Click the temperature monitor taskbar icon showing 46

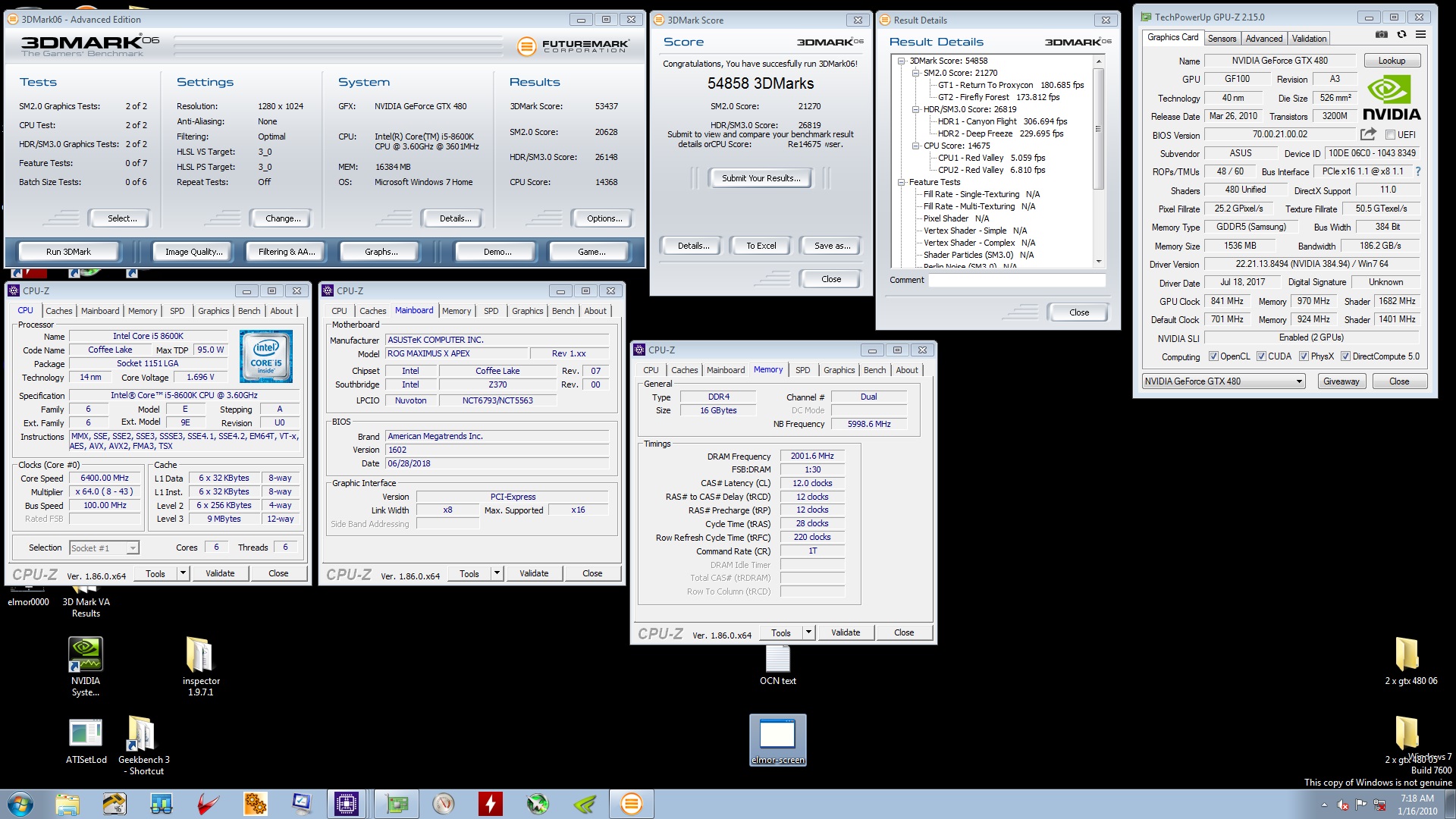point(114,804)
